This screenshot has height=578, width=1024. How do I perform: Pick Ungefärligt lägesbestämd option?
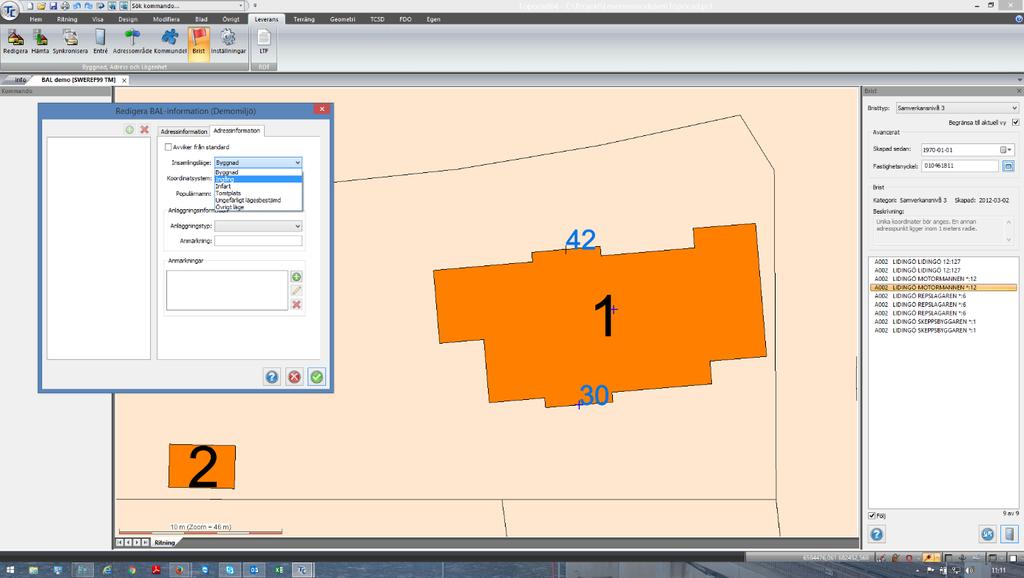pyautogui.click(x=258, y=201)
